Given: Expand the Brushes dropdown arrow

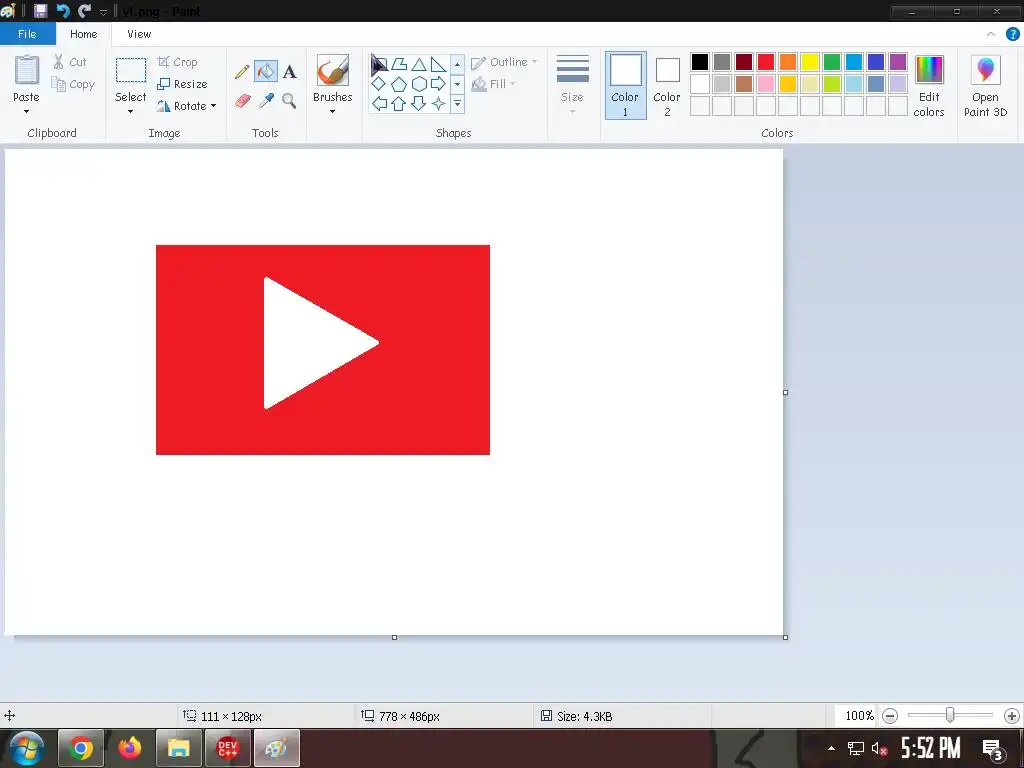Looking at the screenshot, I should (x=332, y=112).
